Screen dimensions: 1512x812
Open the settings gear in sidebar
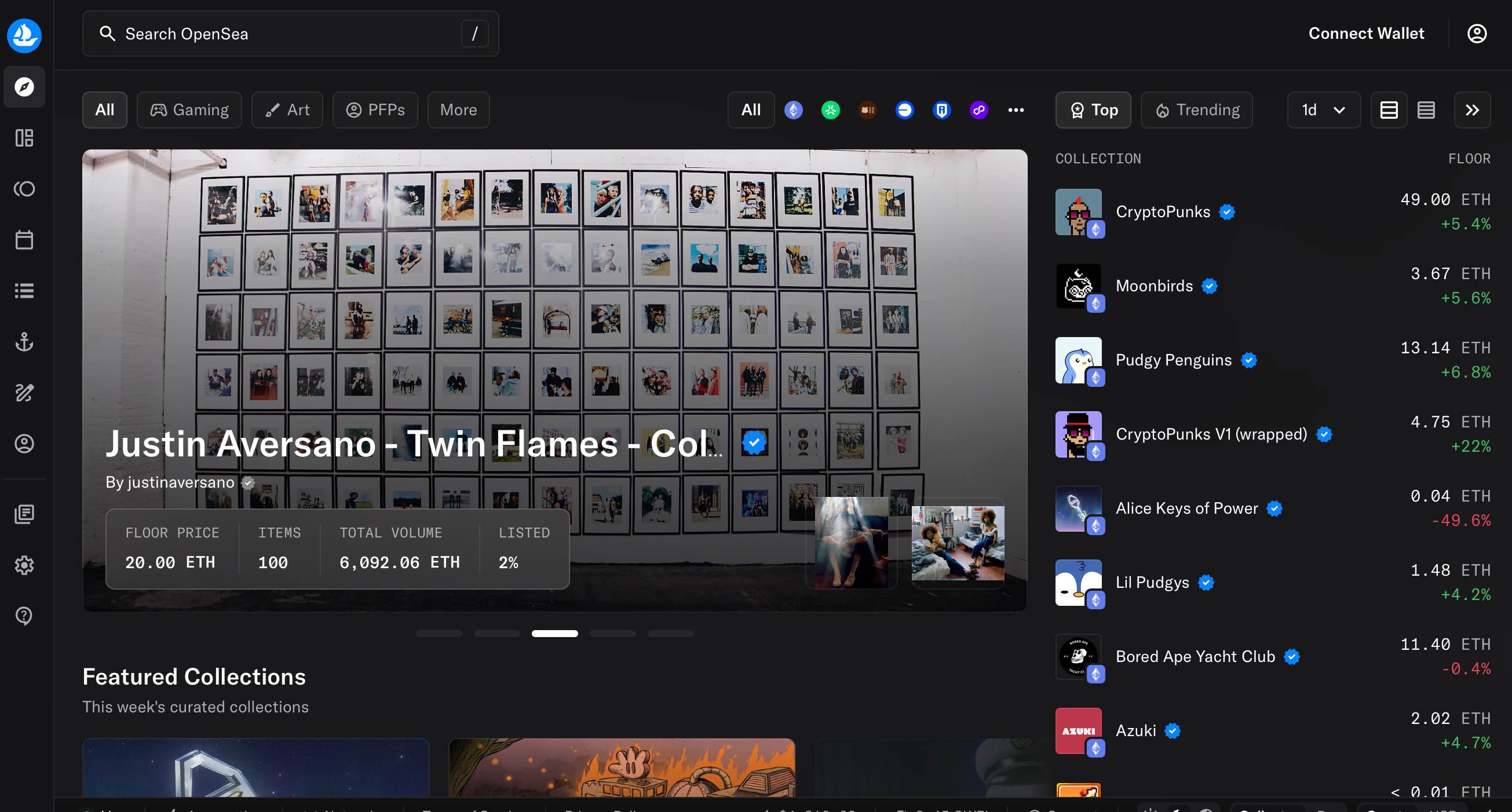[x=24, y=565]
